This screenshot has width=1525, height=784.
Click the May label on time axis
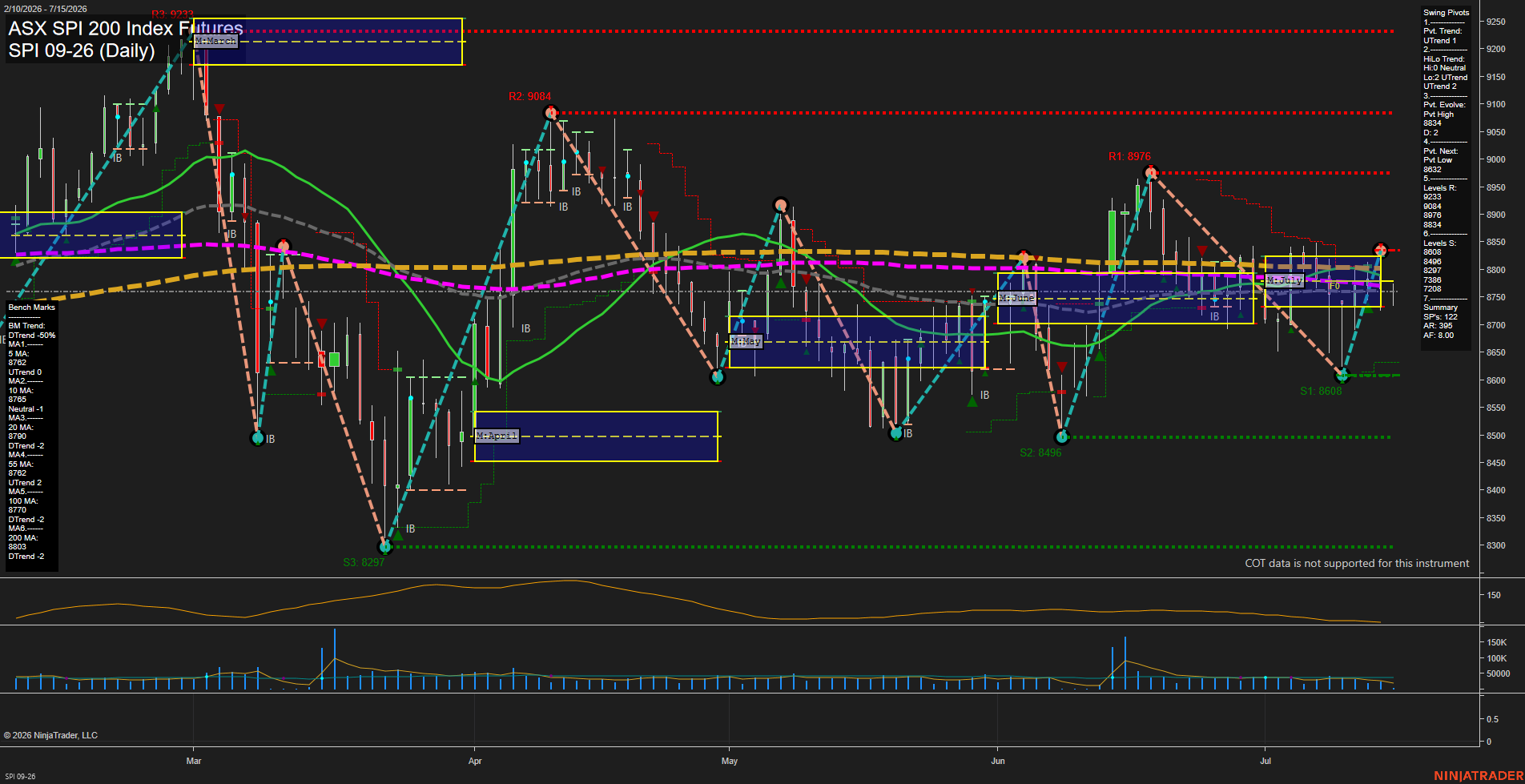729,761
